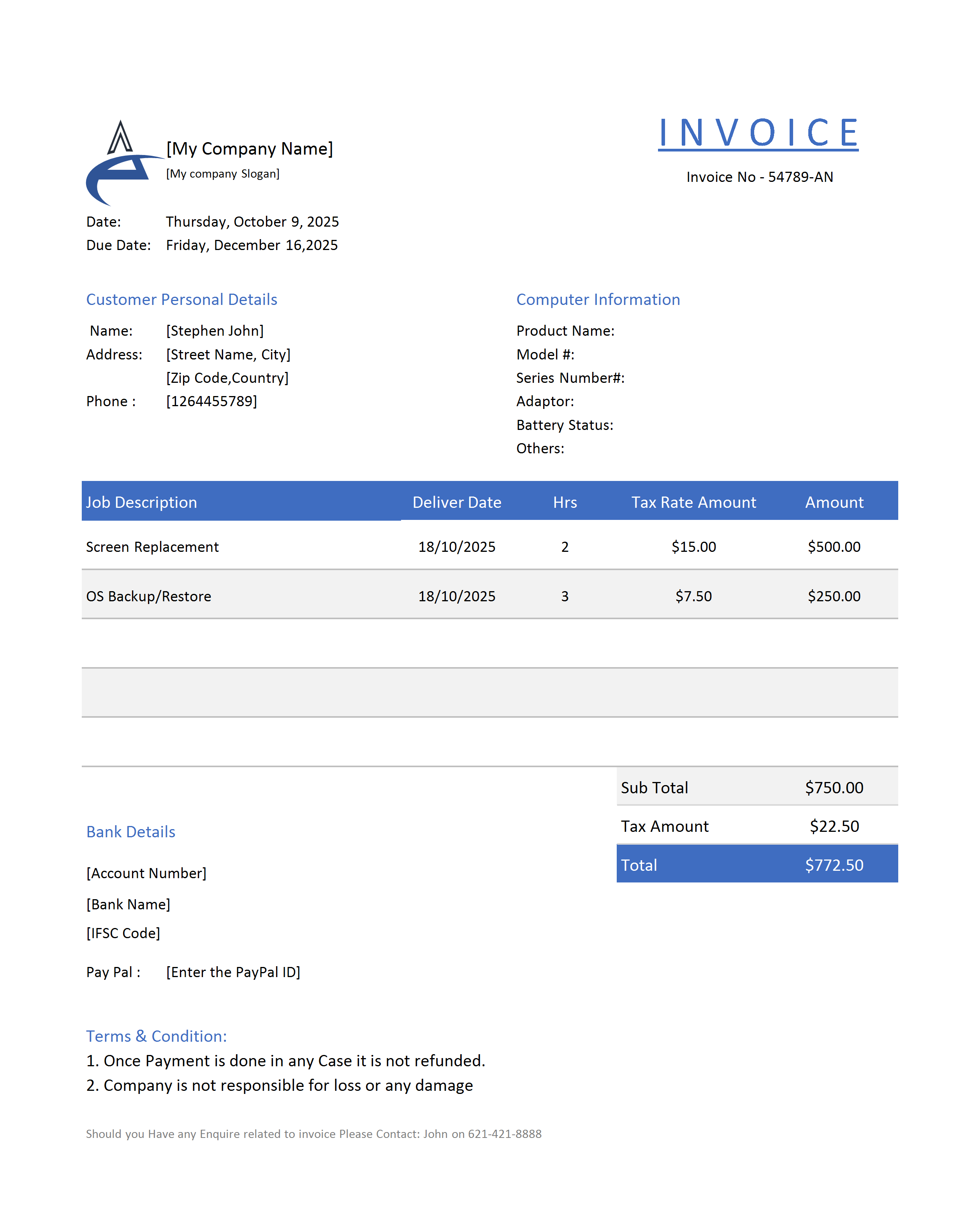Screen dimensions: 980x1231
Task: Select Computer Information heading
Action: click(598, 299)
